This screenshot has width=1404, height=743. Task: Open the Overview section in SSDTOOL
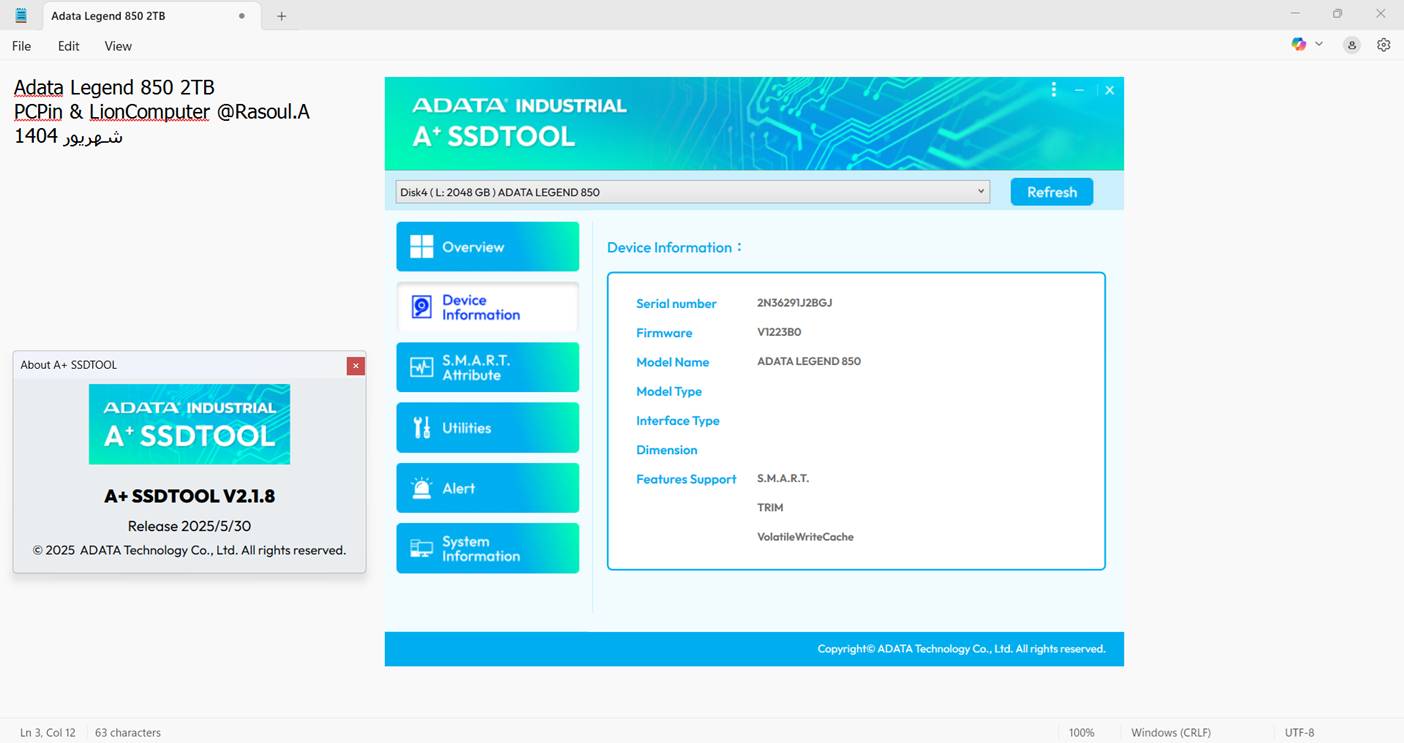487,247
